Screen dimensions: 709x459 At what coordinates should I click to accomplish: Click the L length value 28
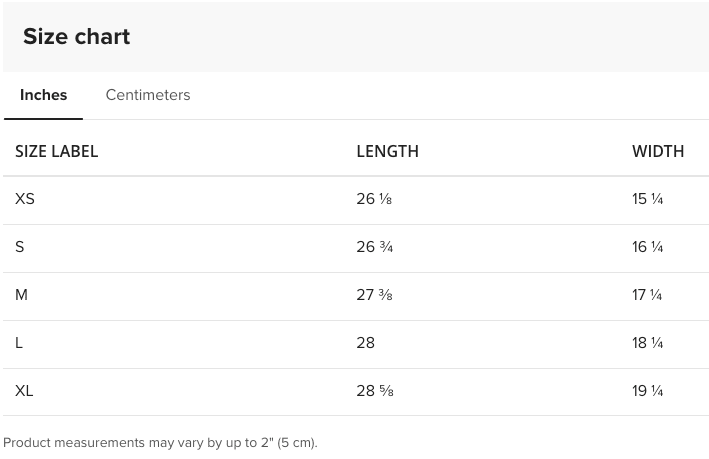365,343
